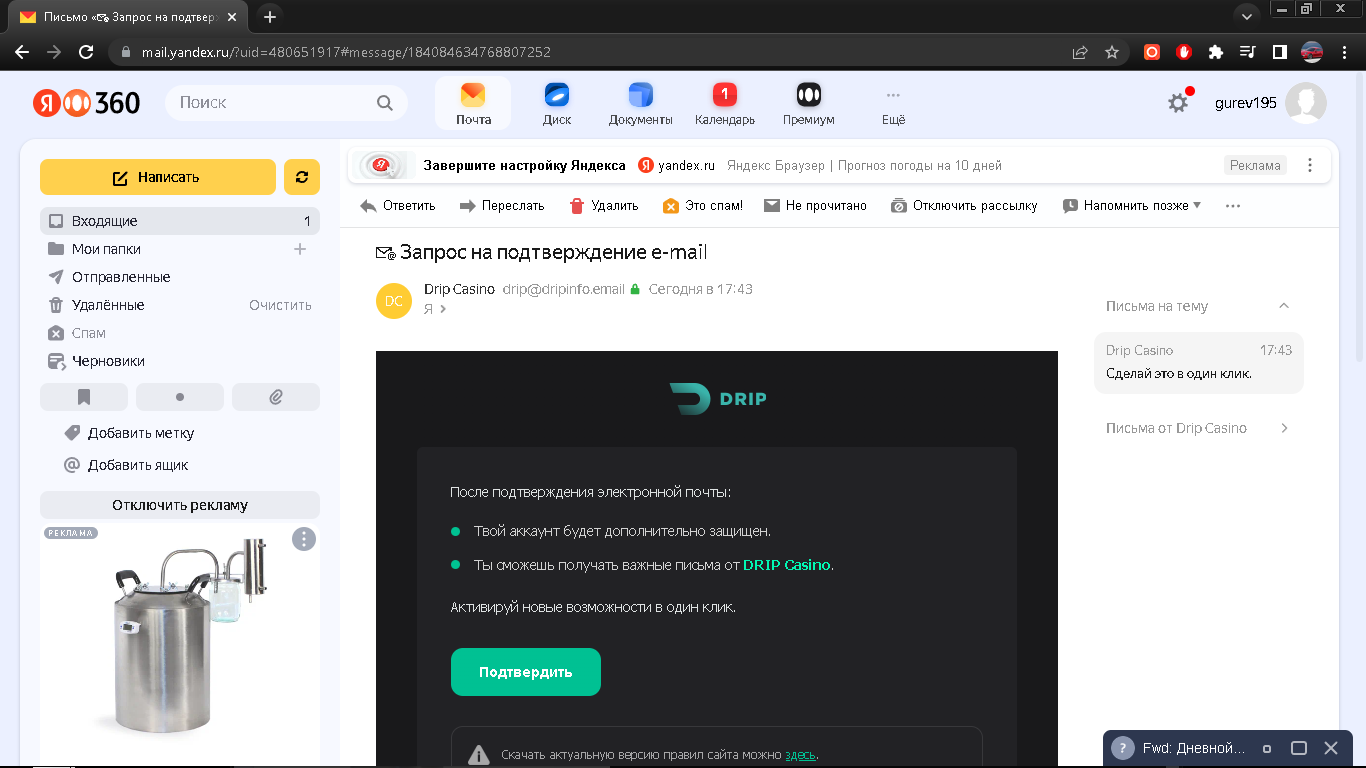Screen dimensions: 1366x768
Task: Open the browser extensions puzzle icon
Action: 1215,52
